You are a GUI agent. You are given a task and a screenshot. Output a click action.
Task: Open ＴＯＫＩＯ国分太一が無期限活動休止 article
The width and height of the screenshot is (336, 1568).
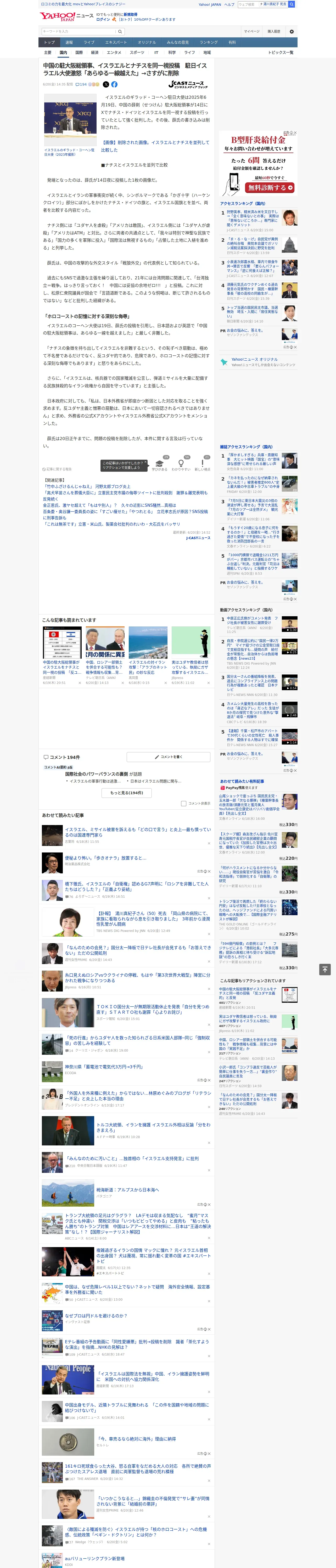153,1009
